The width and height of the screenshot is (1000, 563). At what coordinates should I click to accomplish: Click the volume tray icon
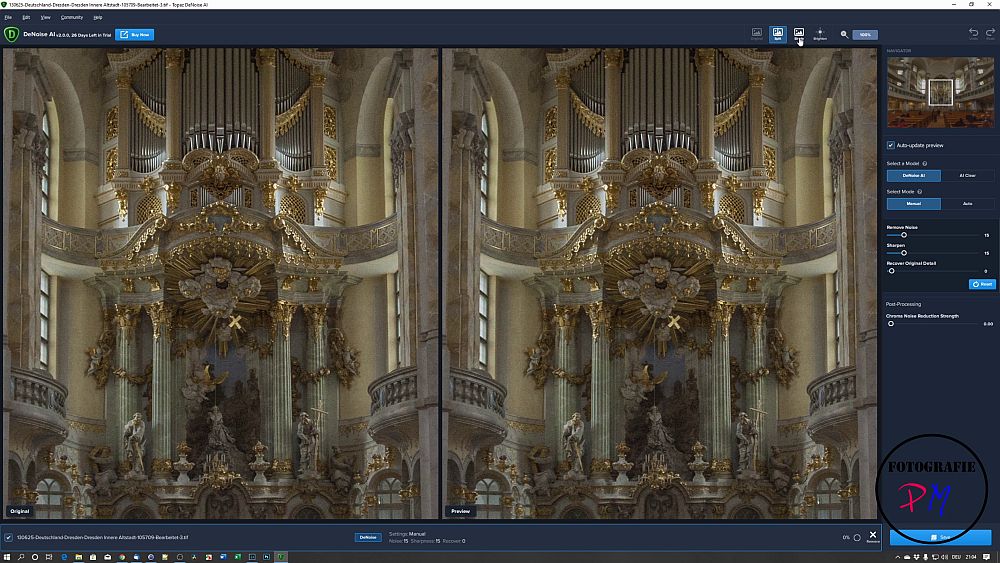pyautogui.click(x=945, y=557)
